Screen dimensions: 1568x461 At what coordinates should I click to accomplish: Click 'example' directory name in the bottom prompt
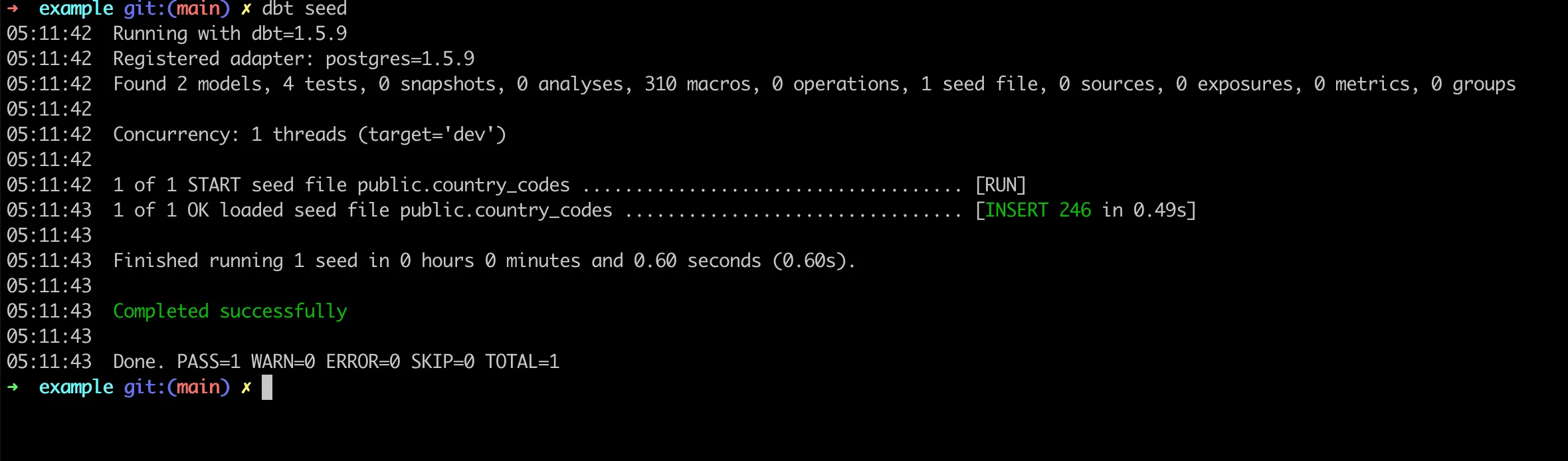coord(76,387)
